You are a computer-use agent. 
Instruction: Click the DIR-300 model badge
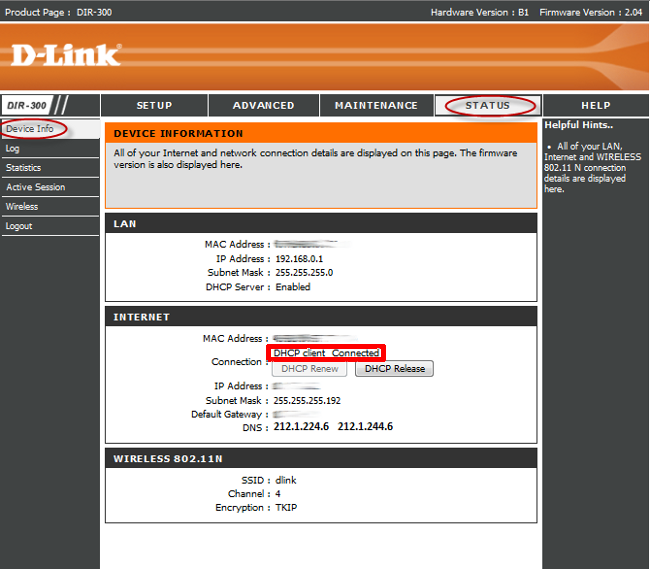(x=27, y=105)
